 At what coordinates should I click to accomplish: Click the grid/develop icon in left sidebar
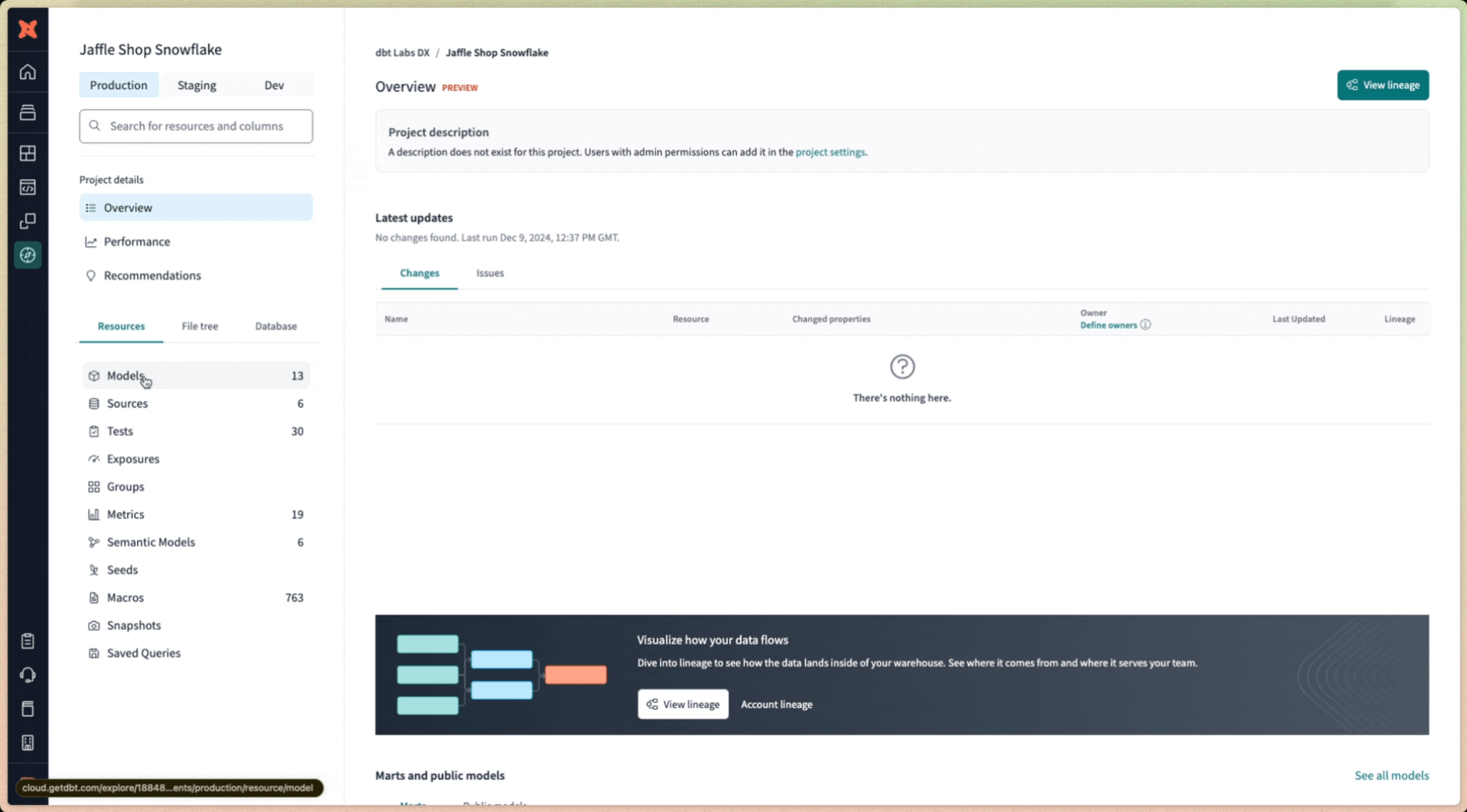28,153
